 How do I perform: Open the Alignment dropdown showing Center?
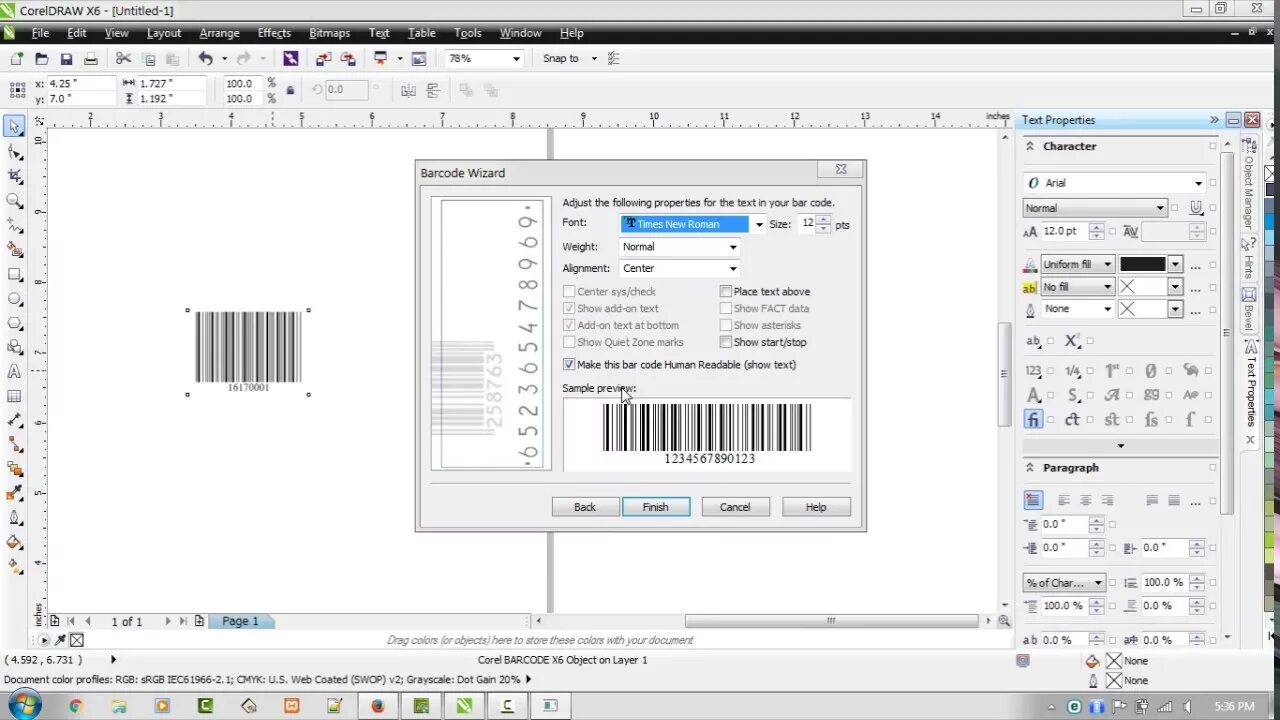[732, 269]
